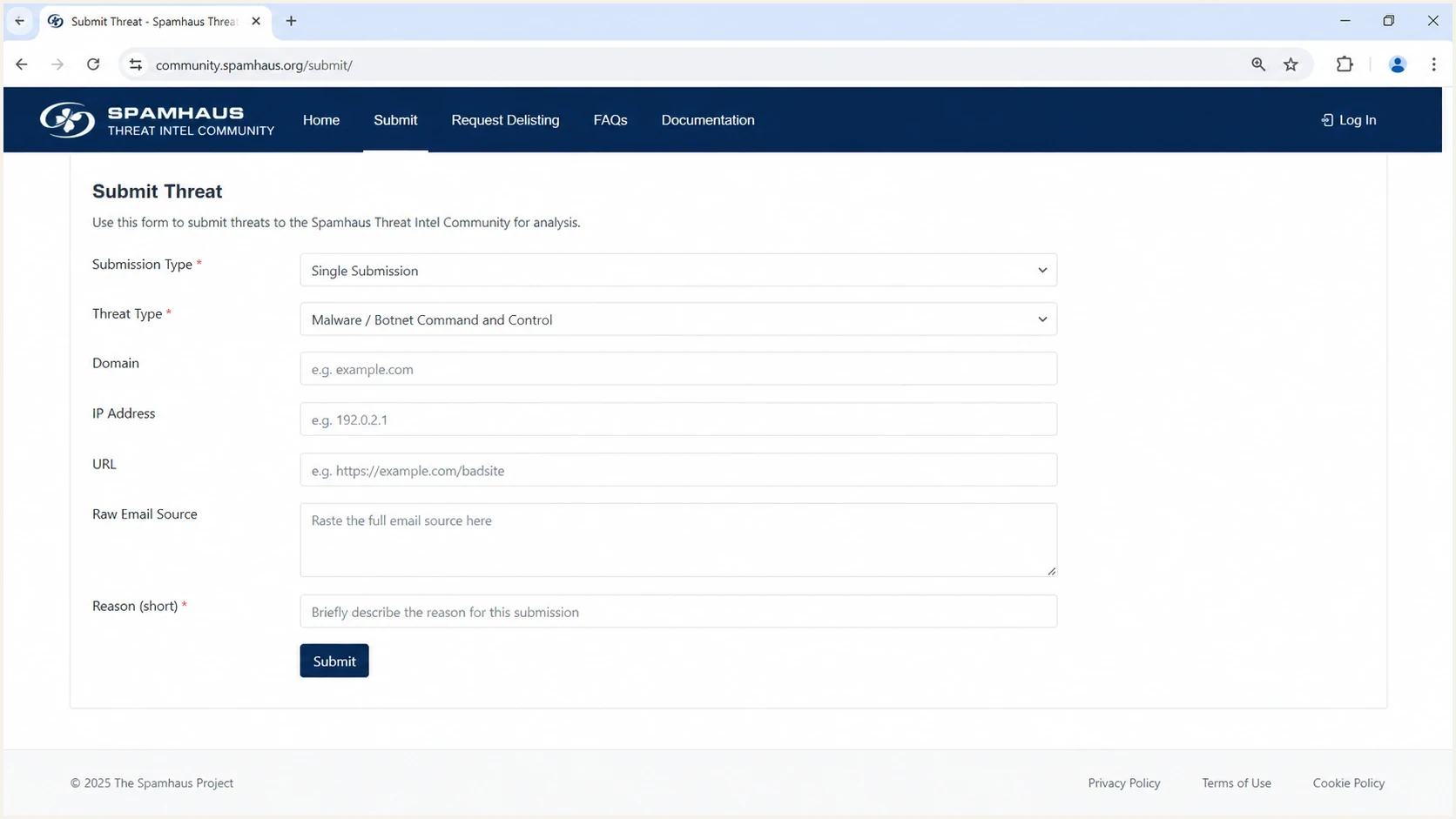Screen dimensions: 1456x819
Task: Open the Threat Type dropdown
Action: pyautogui.click(x=678, y=319)
